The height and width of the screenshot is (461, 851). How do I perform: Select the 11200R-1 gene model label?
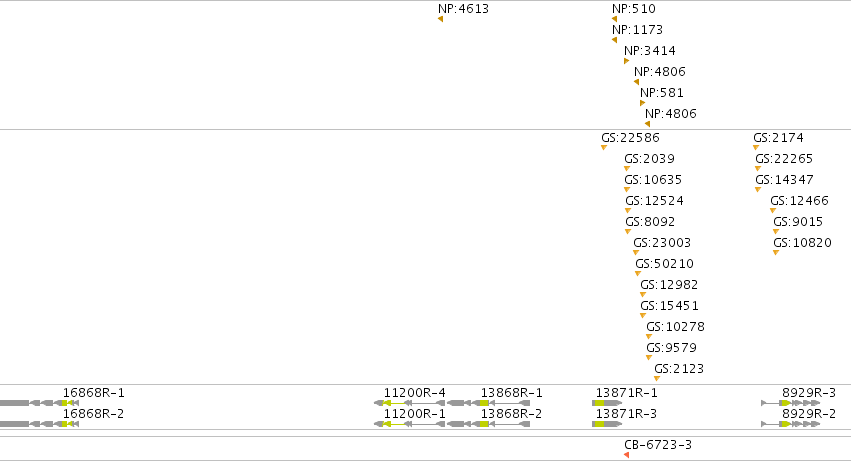415,414
